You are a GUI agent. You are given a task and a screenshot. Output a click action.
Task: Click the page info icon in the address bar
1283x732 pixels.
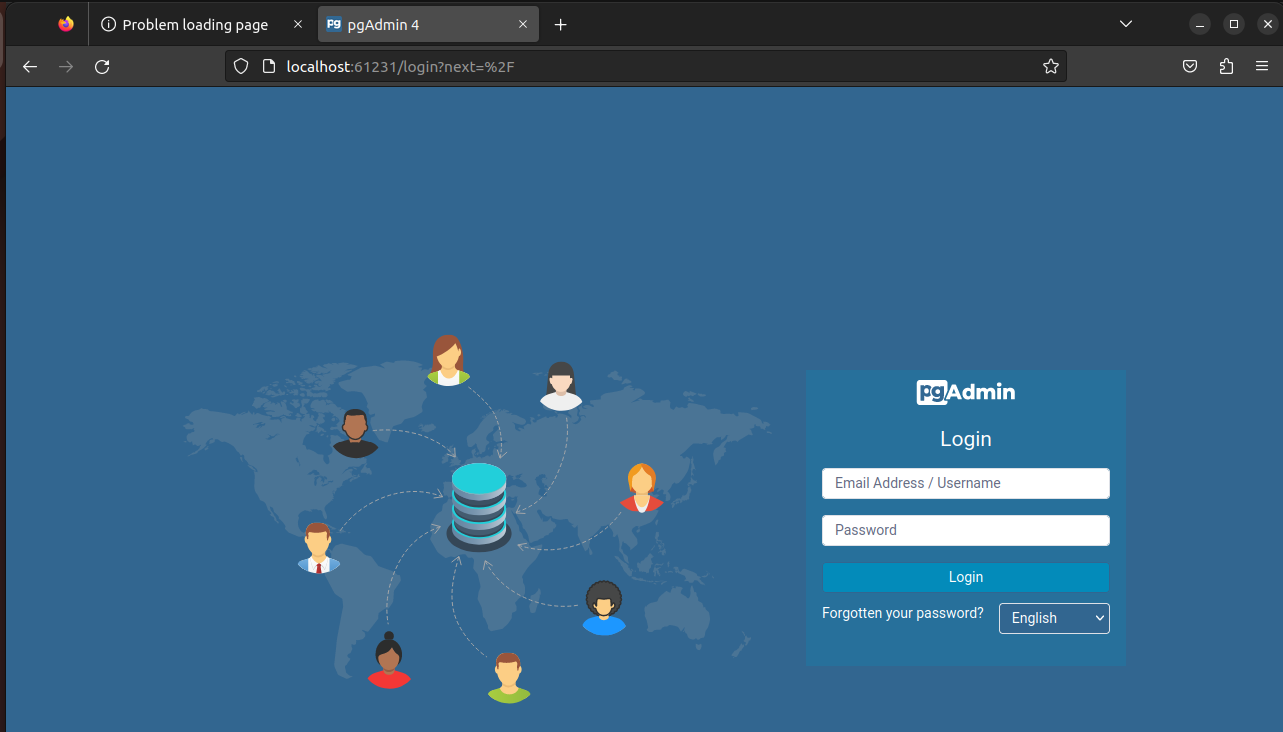coord(268,66)
